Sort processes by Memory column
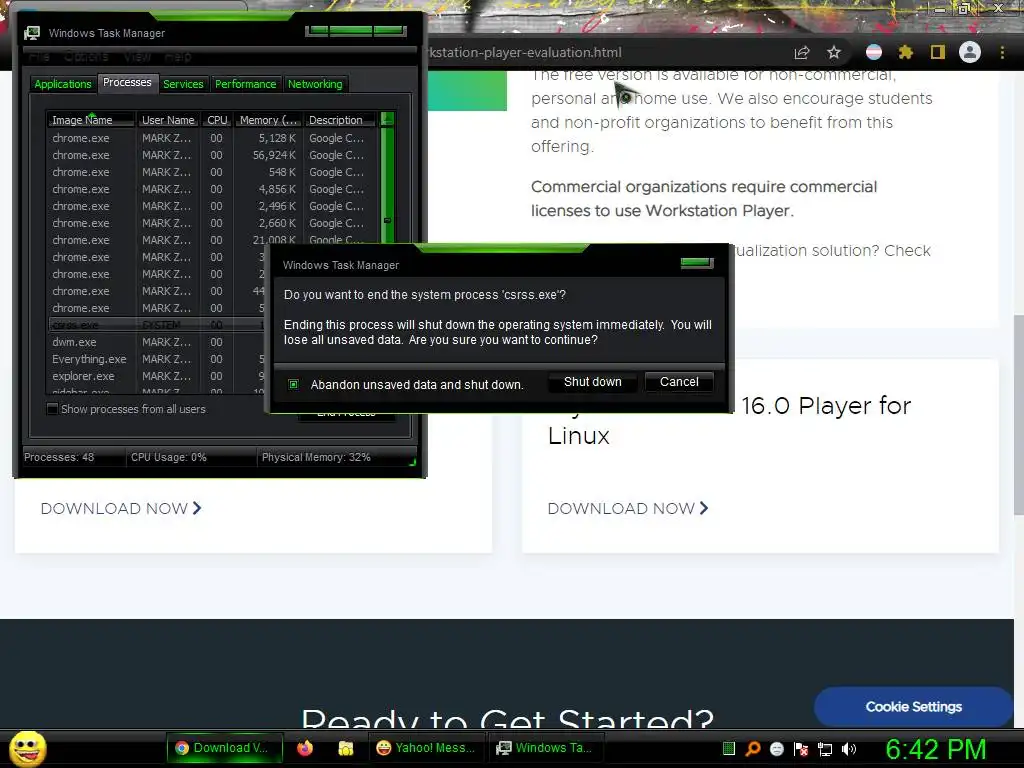The width and height of the screenshot is (1024, 768). (268, 120)
